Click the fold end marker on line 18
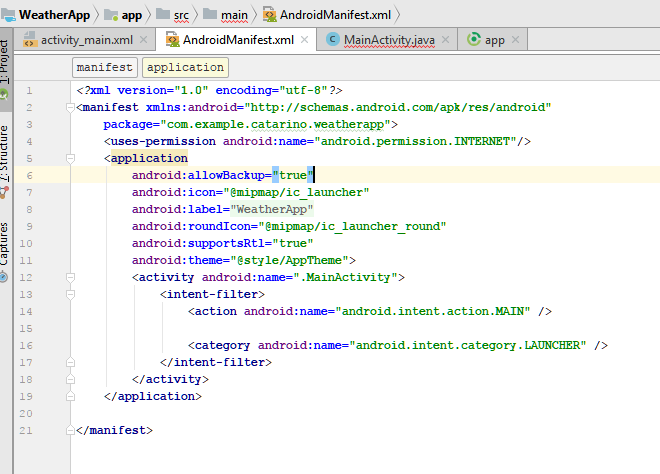Image resolution: width=660 pixels, height=474 pixels. coord(70,380)
